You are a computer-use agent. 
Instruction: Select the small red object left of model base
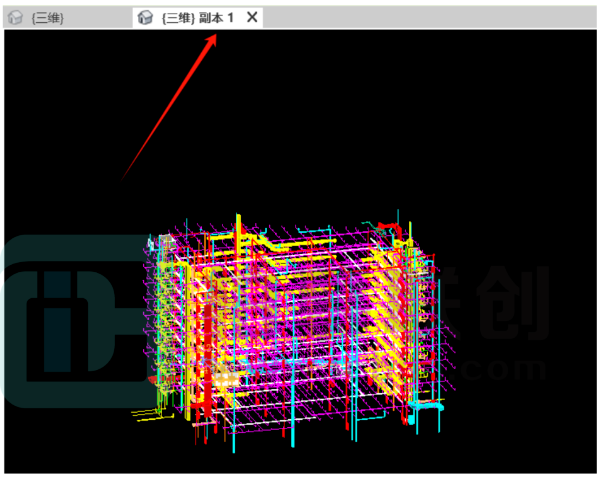click(153, 379)
